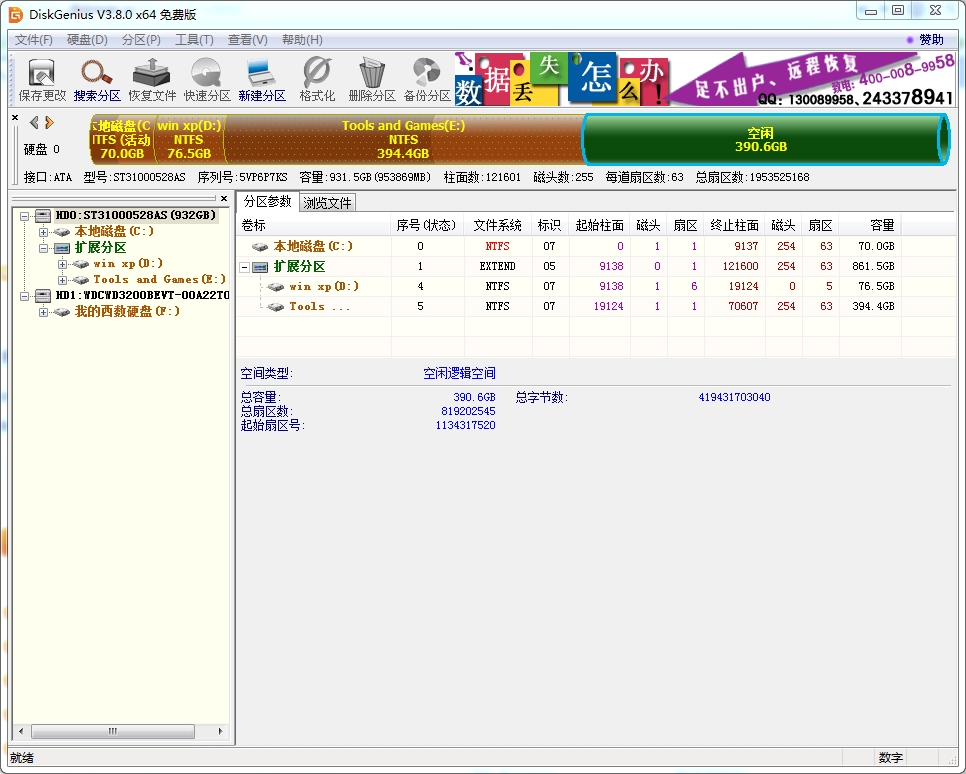Open the 工具(T) menu
The image size is (966, 774).
tap(194, 39)
